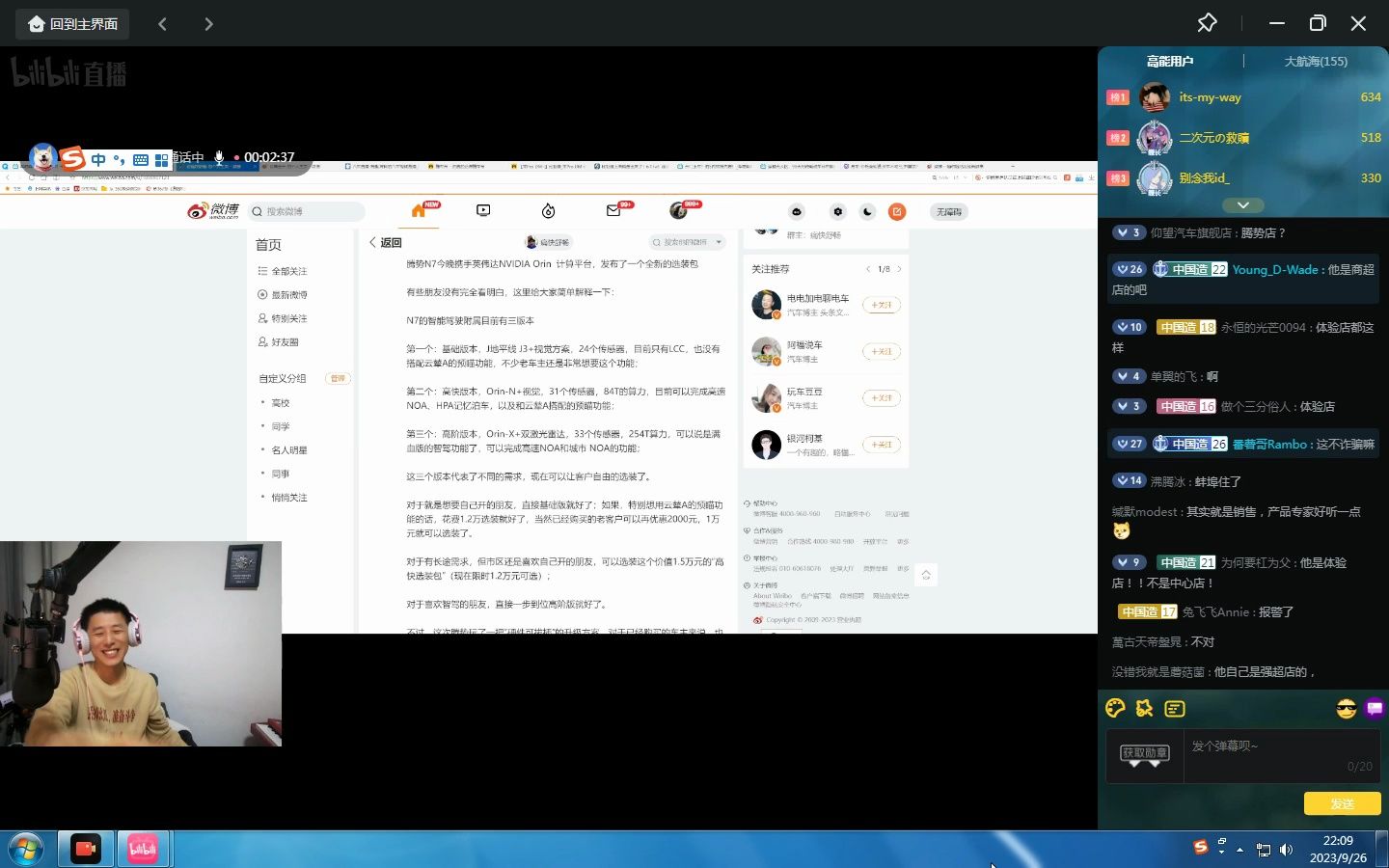Go to next recommendation page arrow
Image resolution: width=1389 pixels, height=868 pixels.
[x=899, y=269]
